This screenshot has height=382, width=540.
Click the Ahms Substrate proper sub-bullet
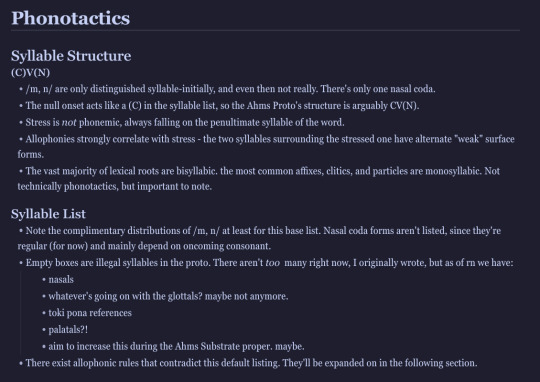click(176, 346)
